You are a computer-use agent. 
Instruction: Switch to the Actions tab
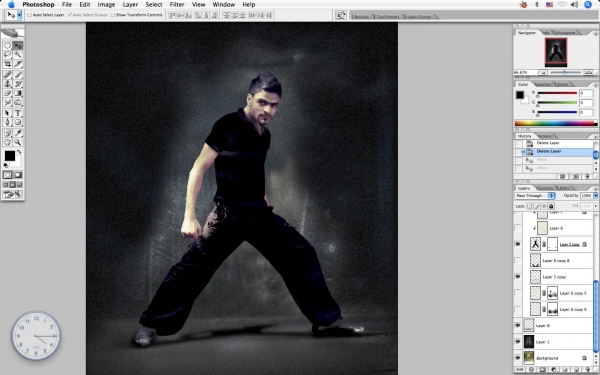coord(545,136)
